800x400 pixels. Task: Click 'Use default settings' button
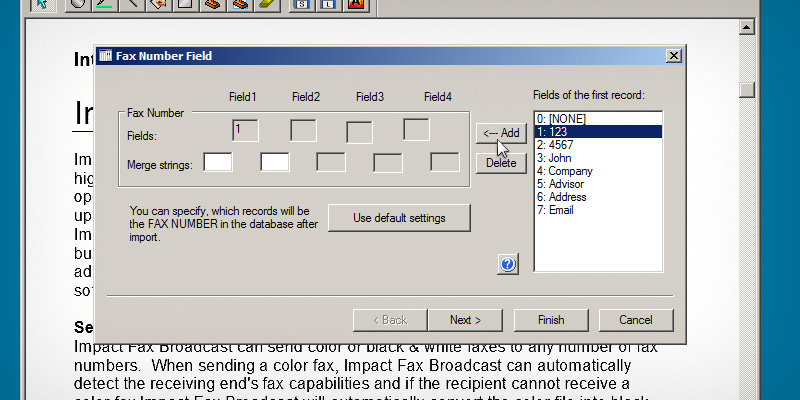tap(399, 218)
